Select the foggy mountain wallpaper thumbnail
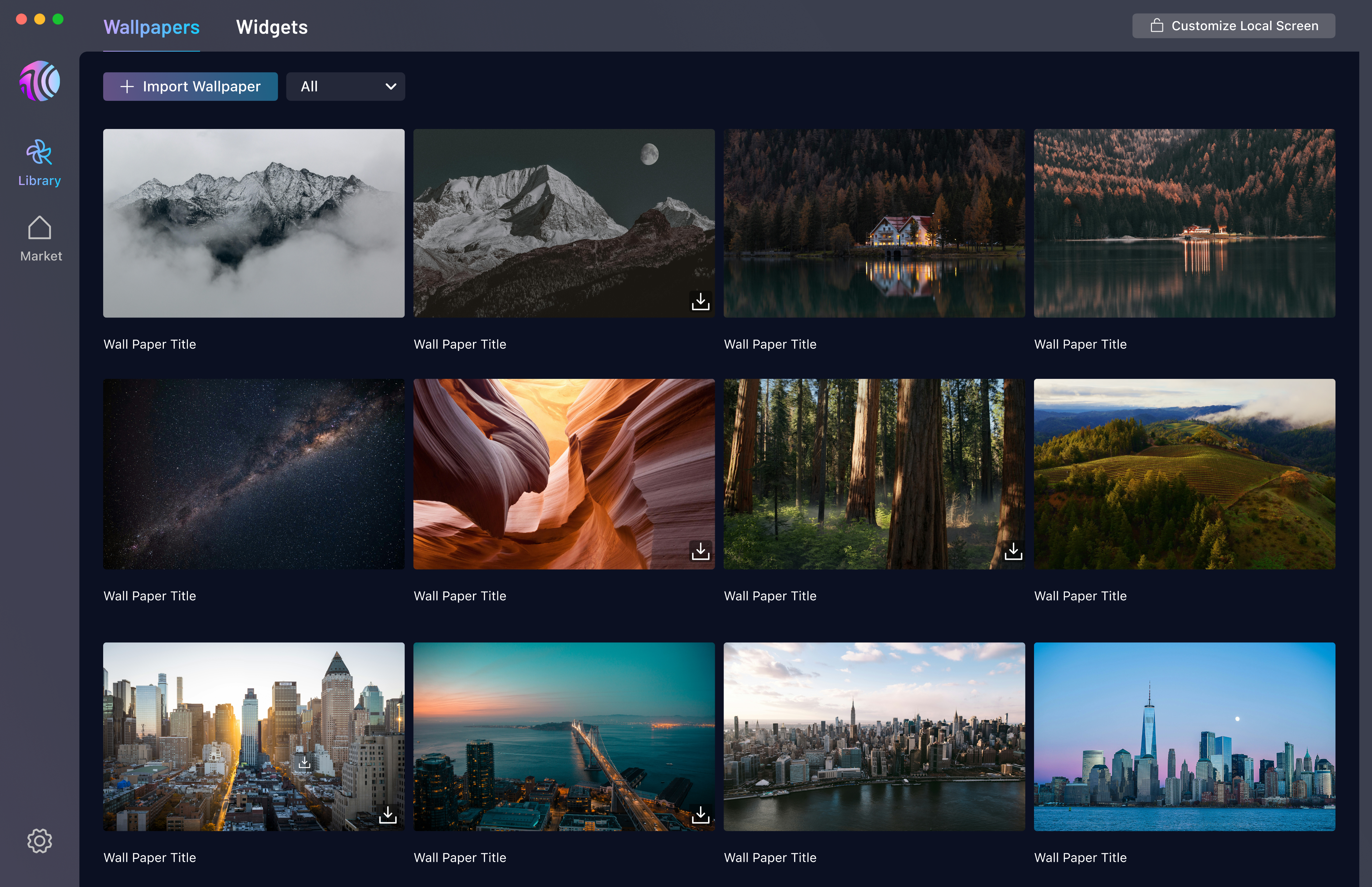This screenshot has width=1372, height=887. [x=254, y=223]
